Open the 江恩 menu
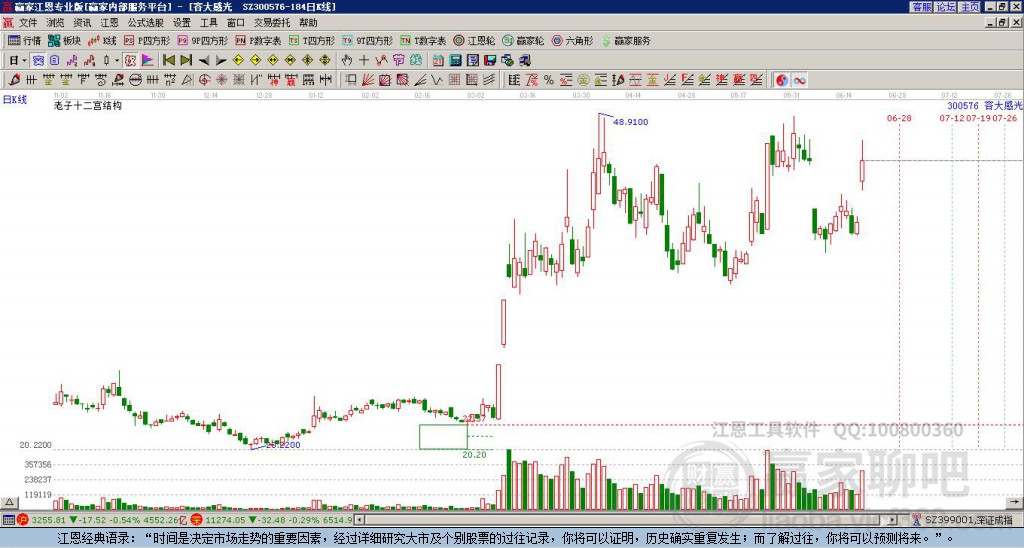1024x548 pixels. pyautogui.click(x=109, y=23)
